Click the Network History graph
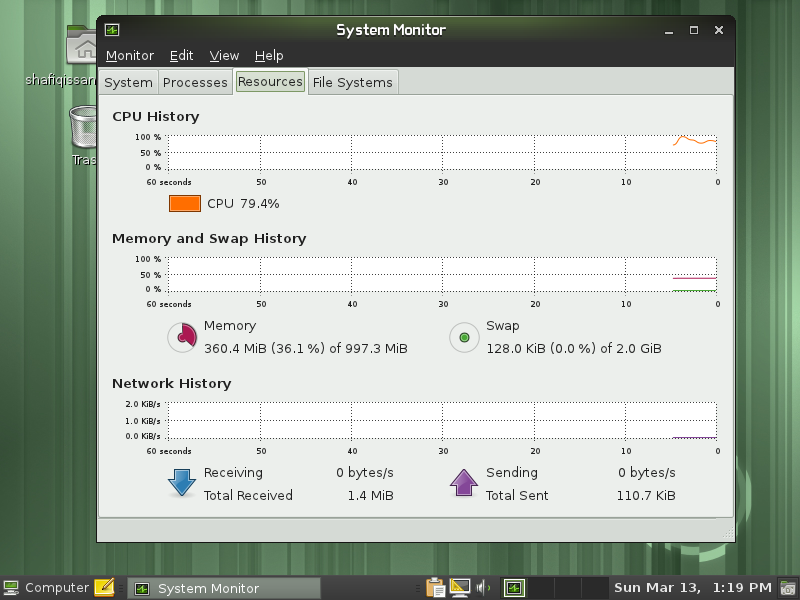The image size is (800, 600). click(442, 420)
